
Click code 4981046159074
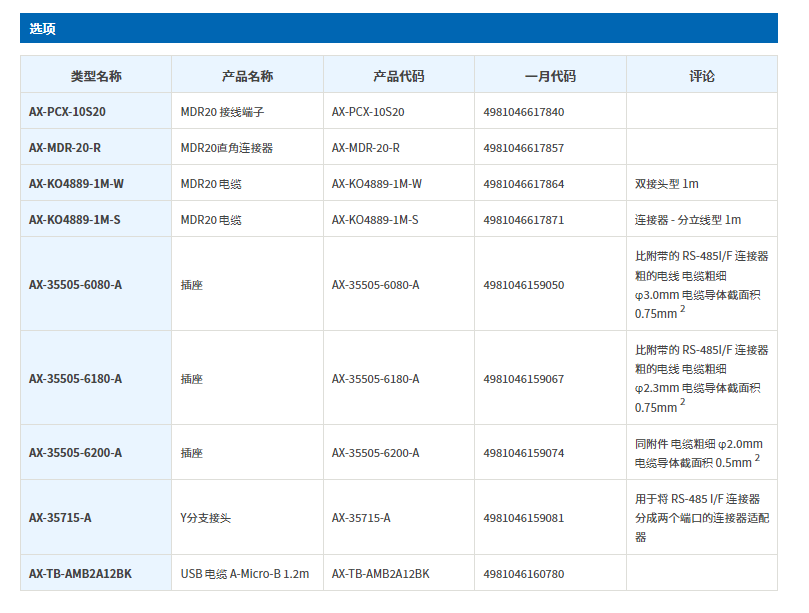[x=524, y=453]
